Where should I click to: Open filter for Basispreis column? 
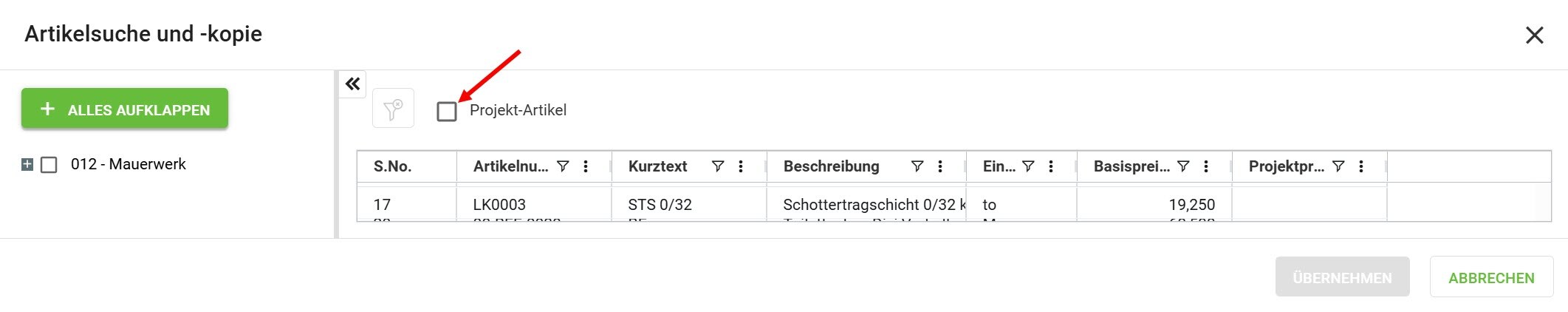tap(1183, 166)
